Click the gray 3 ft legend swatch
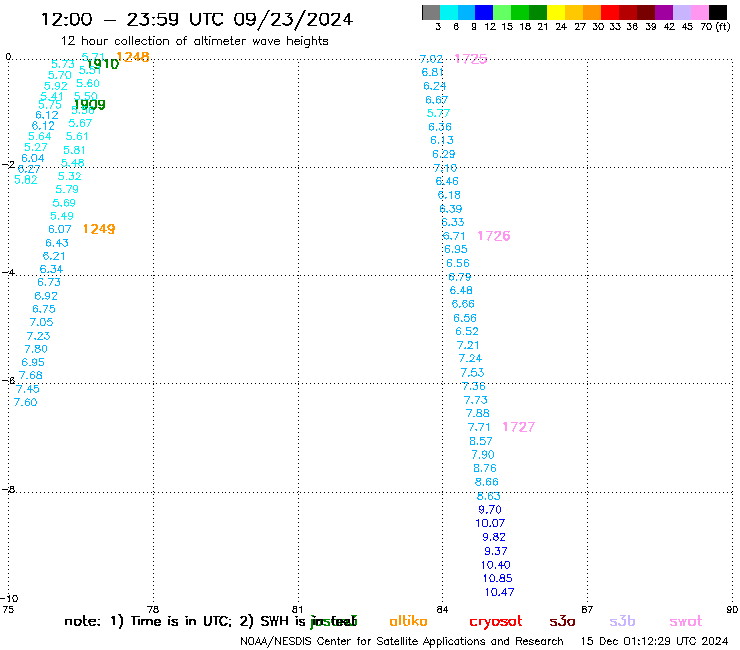740x650 pixels. click(431, 12)
